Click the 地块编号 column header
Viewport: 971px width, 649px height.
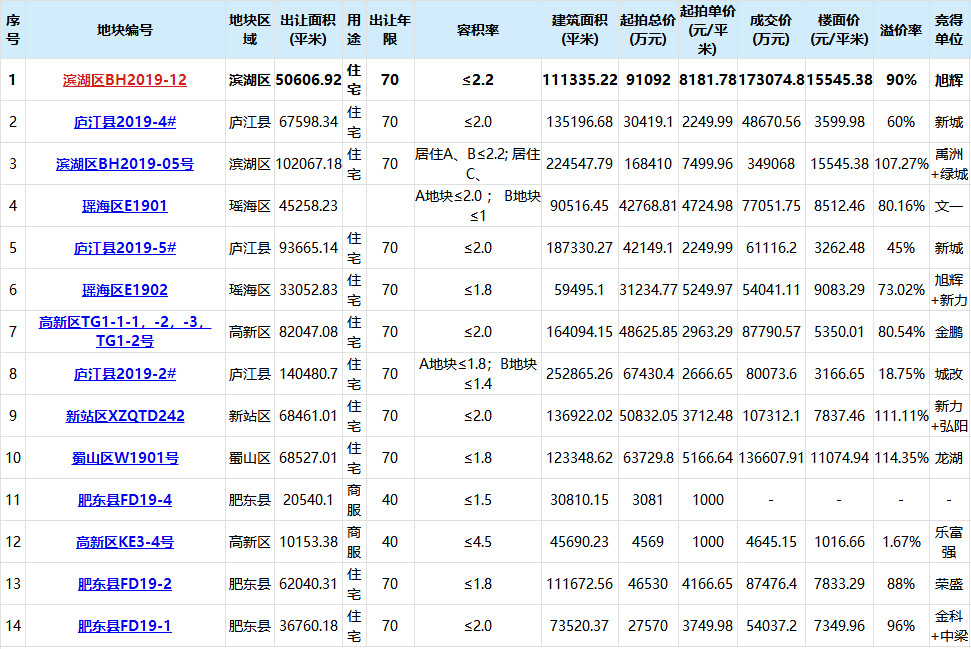coord(124,30)
